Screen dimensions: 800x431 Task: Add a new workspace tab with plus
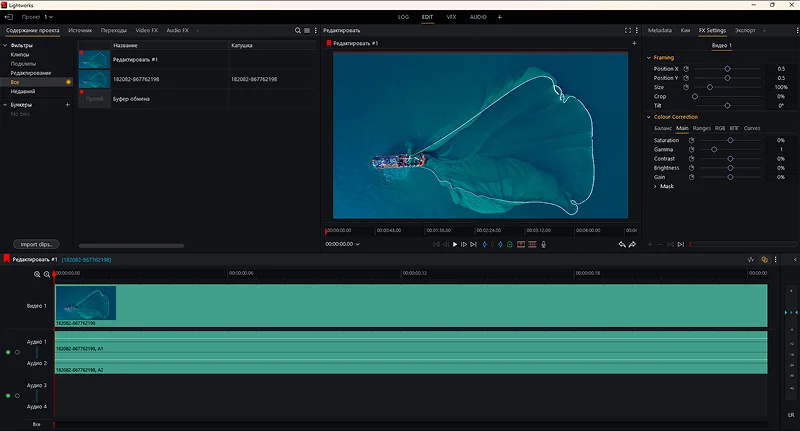pyautogui.click(x=499, y=17)
